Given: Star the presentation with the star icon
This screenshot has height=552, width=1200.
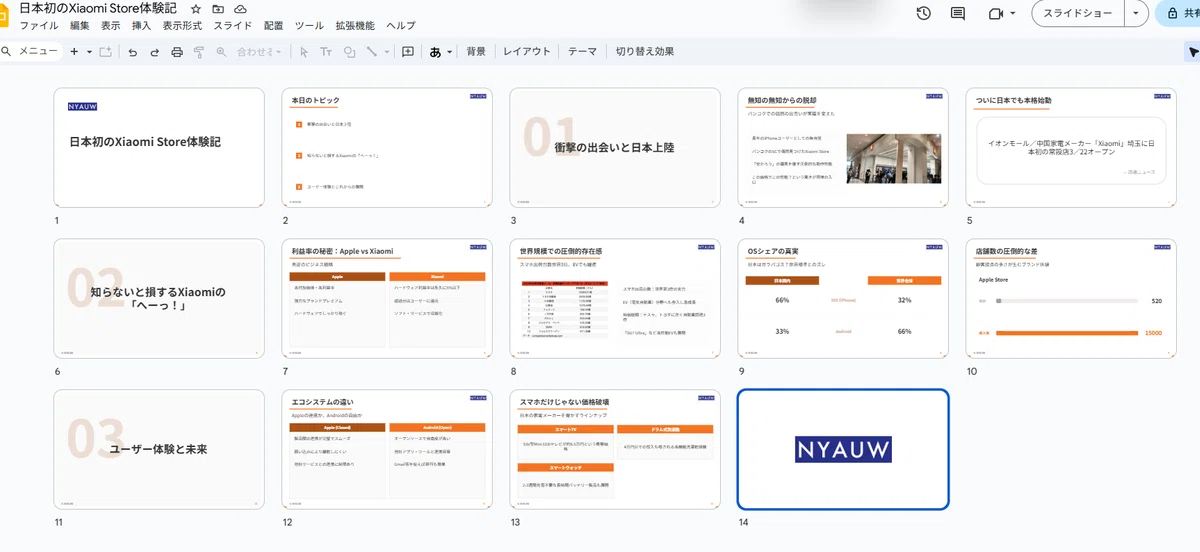Looking at the screenshot, I should click(195, 8).
